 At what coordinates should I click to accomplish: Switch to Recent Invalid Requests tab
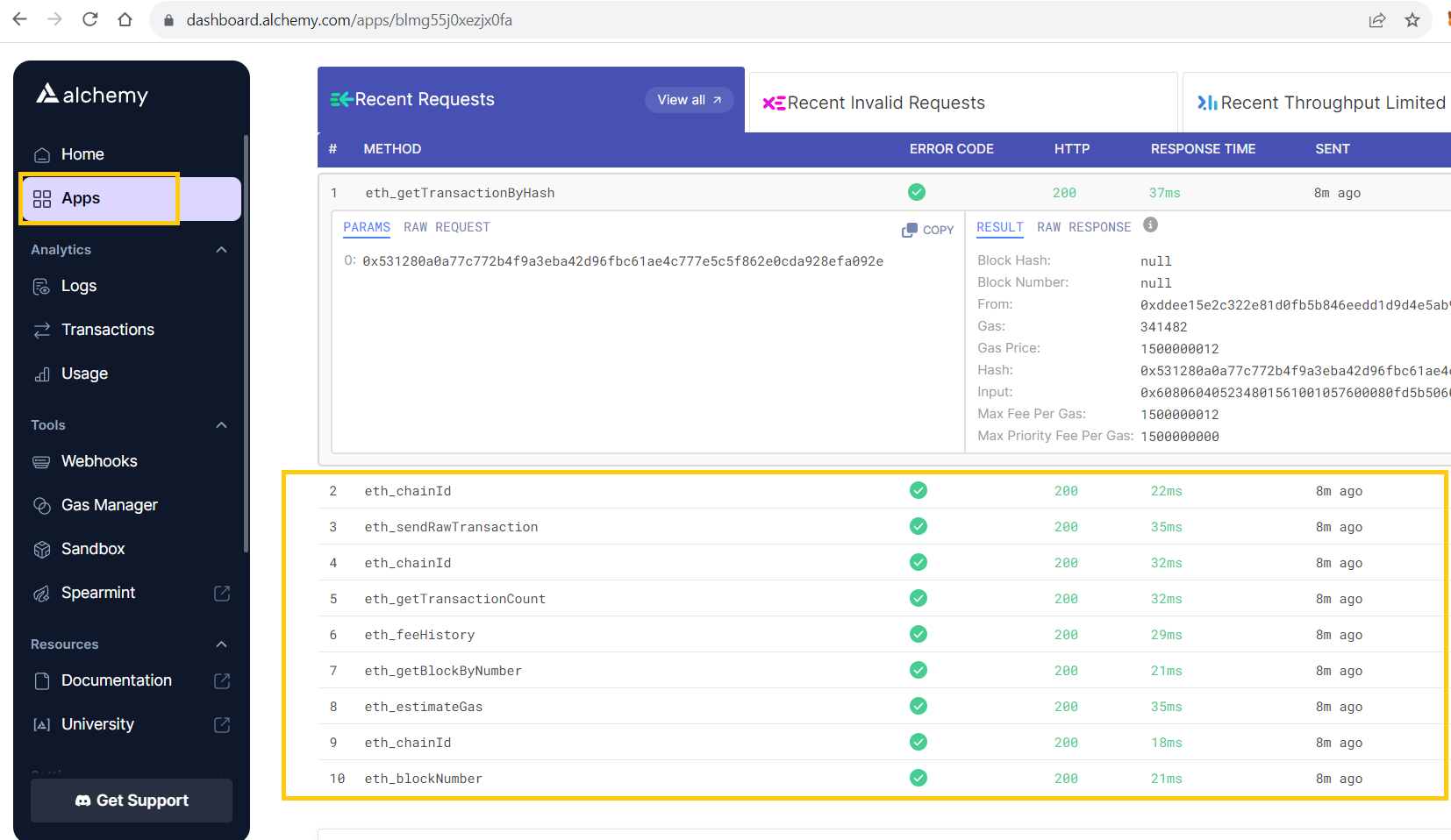pyautogui.click(x=885, y=103)
